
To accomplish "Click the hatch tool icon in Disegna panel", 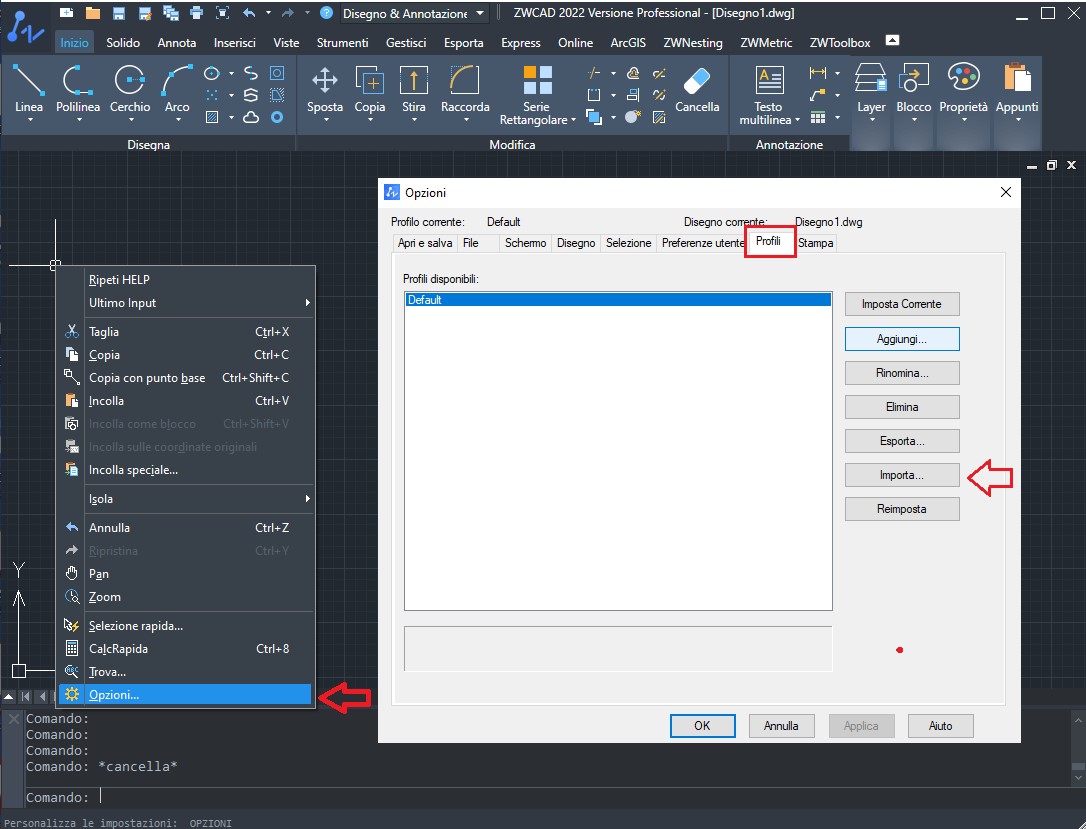I will point(212,117).
